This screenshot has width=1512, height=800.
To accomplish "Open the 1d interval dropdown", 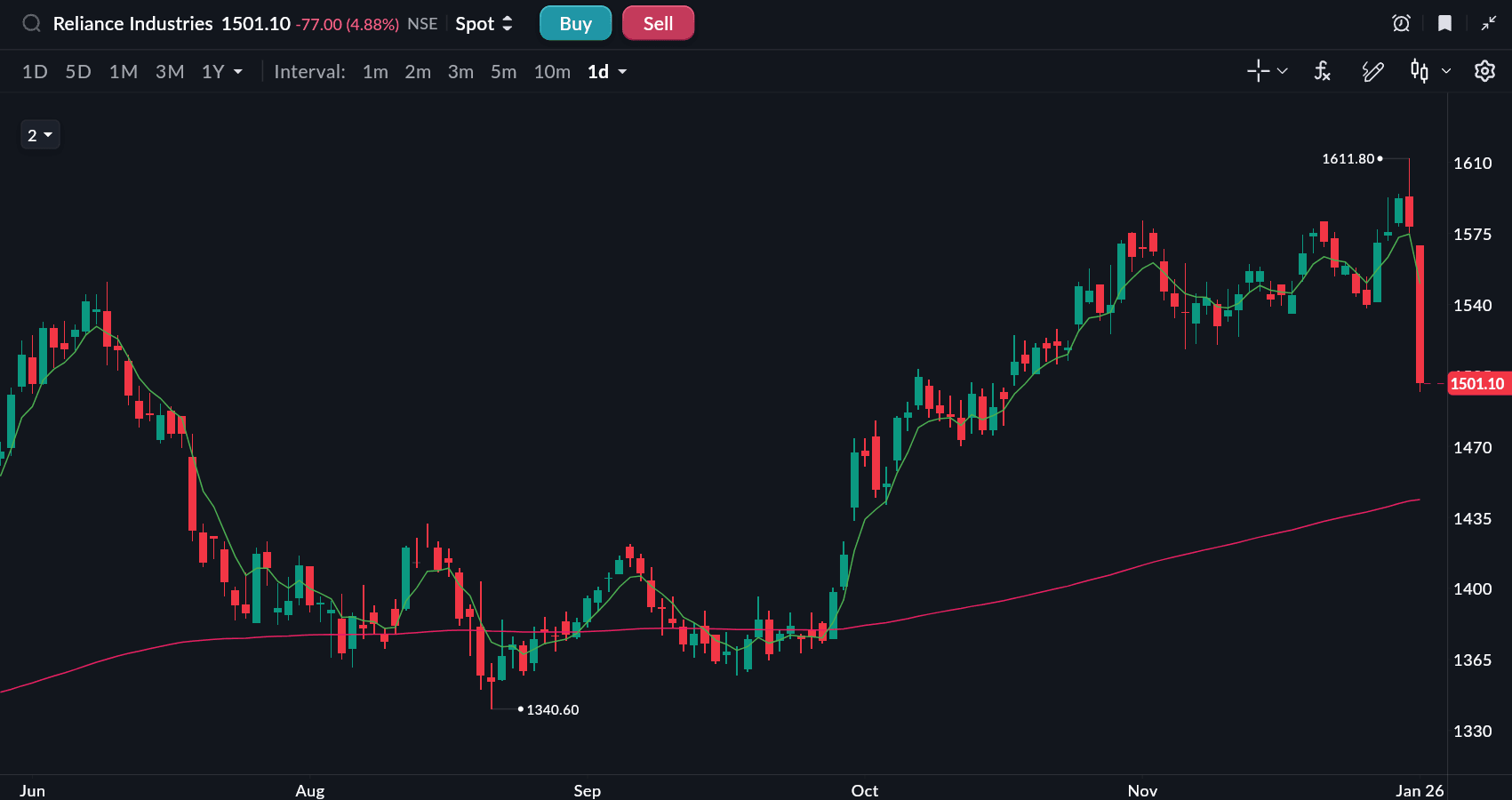I will (606, 72).
